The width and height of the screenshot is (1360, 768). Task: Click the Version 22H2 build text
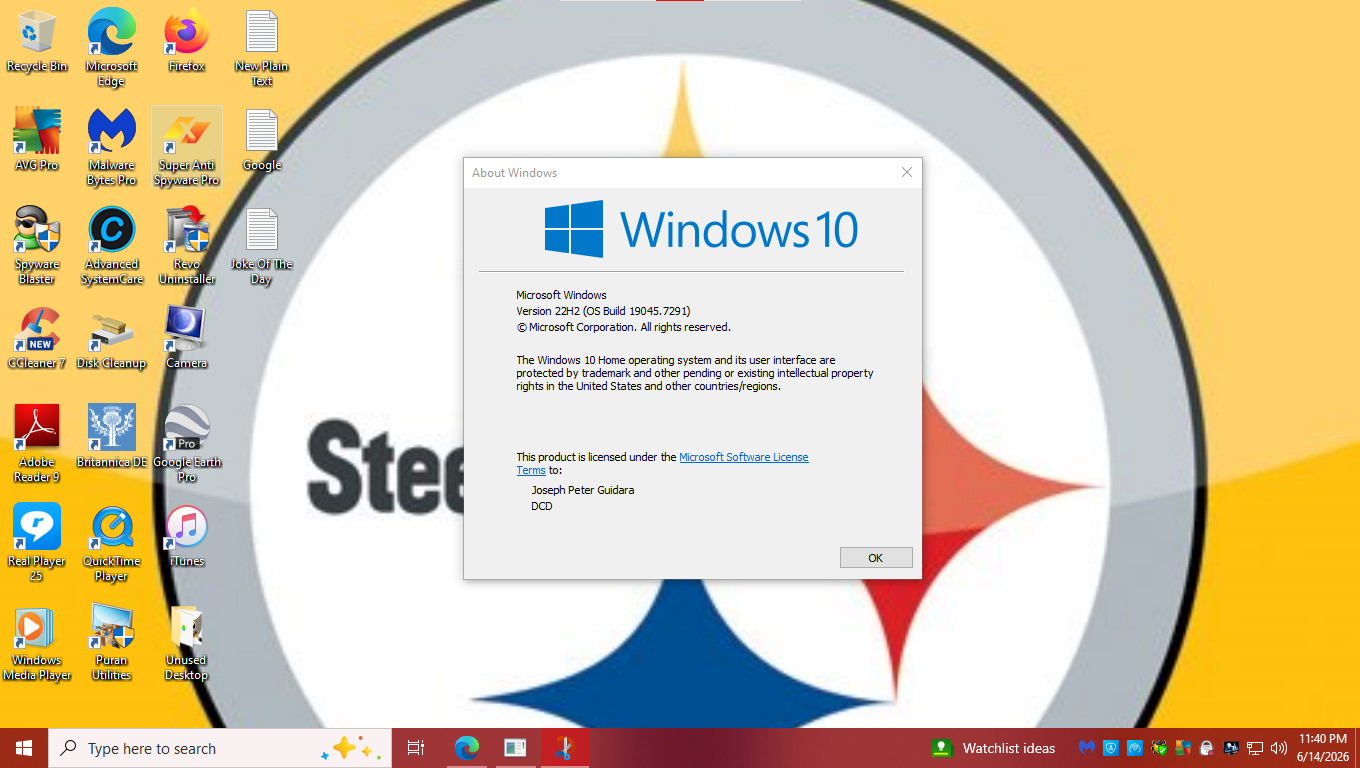click(603, 311)
